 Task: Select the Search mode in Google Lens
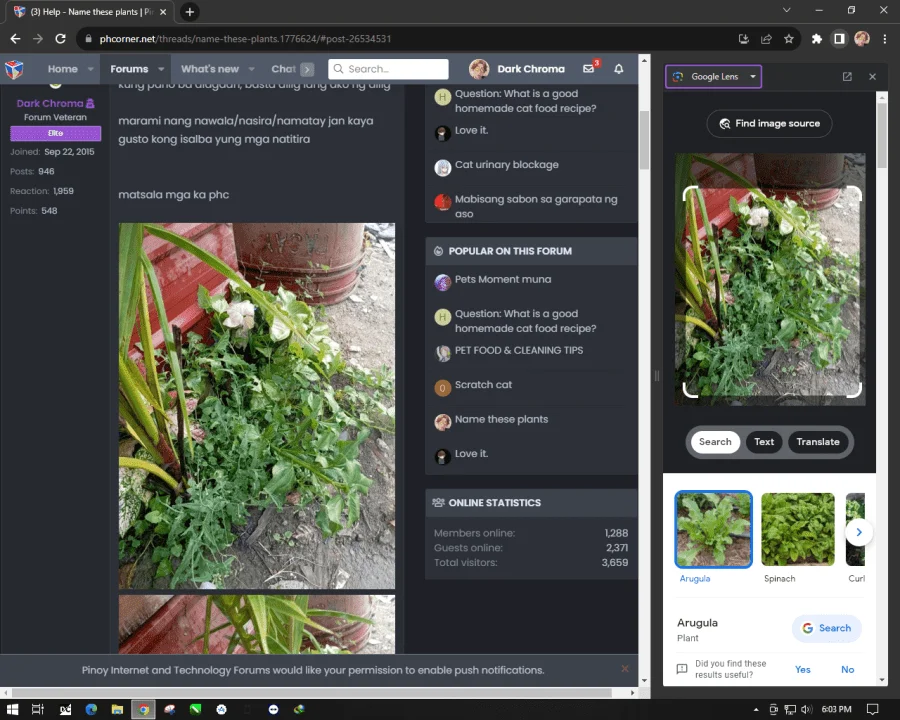point(715,442)
